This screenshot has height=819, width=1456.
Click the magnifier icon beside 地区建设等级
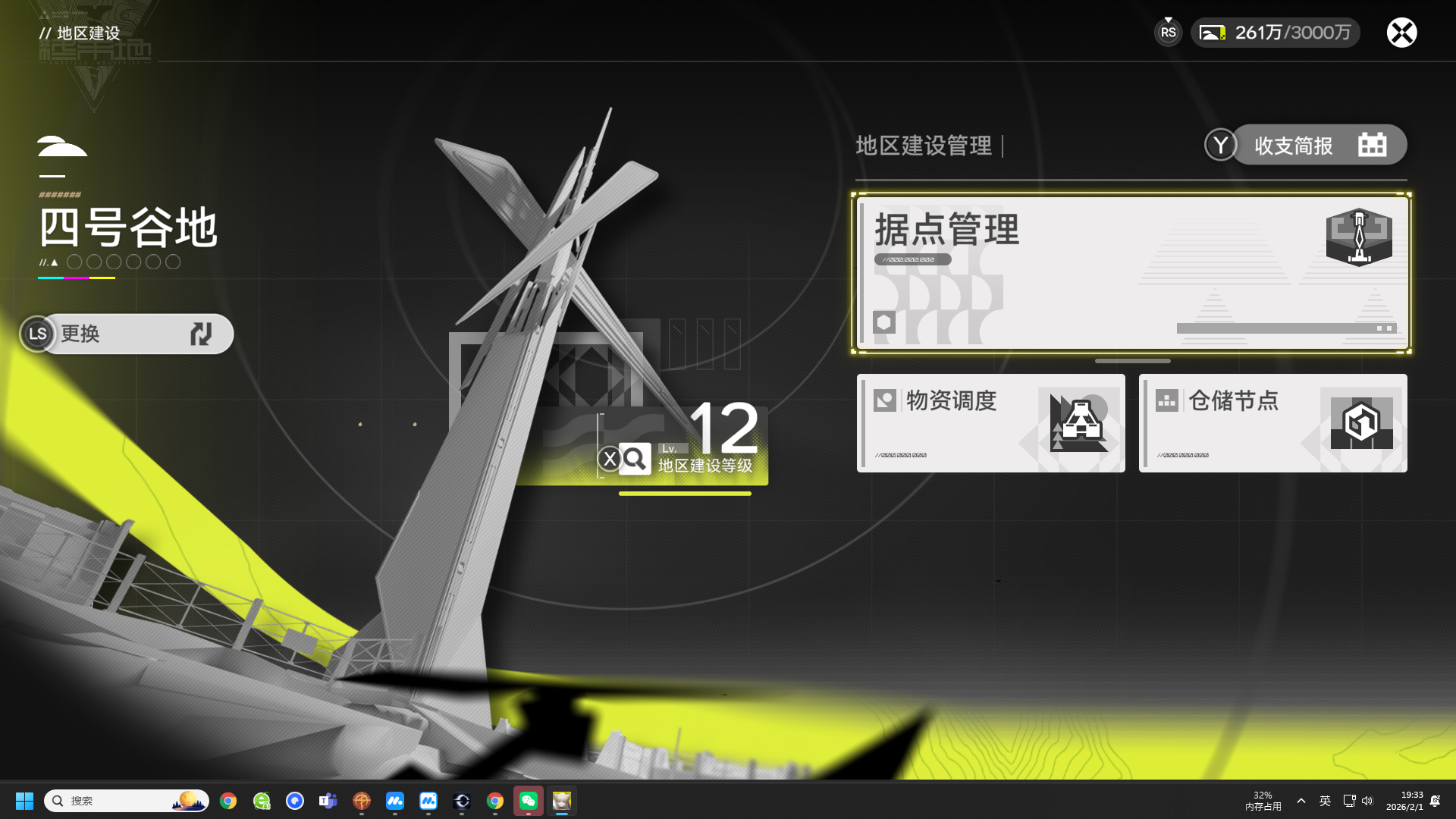click(635, 459)
